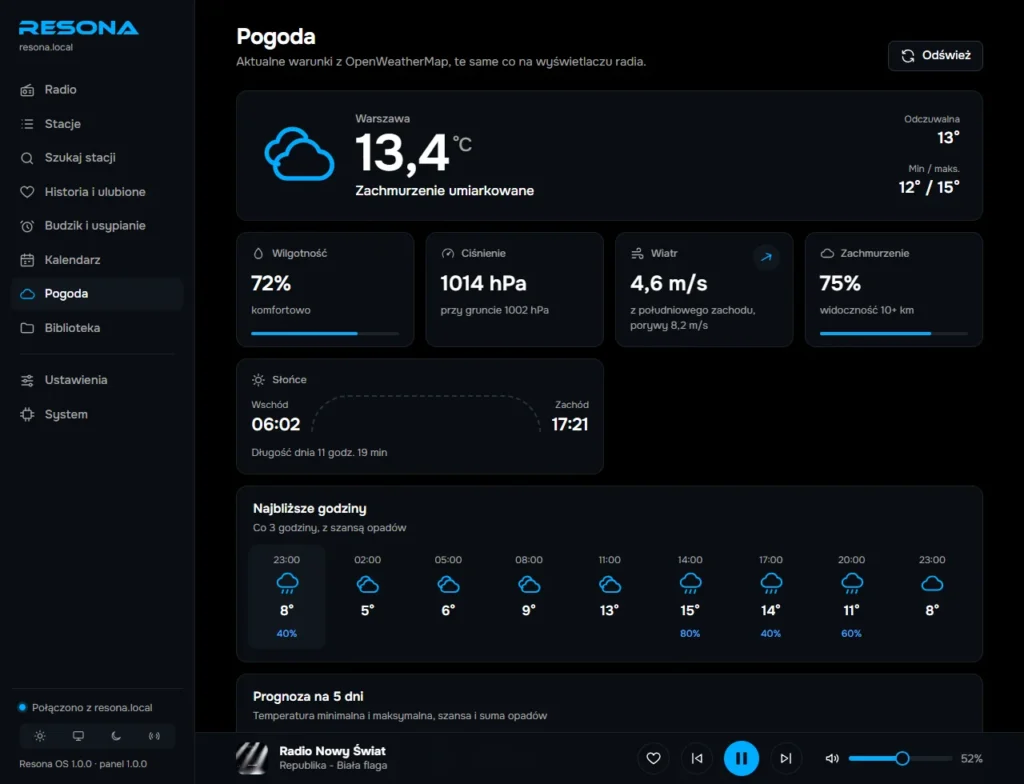Click the '1014 hPa' pressure value
The height and width of the screenshot is (784, 1024).
(483, 283)
